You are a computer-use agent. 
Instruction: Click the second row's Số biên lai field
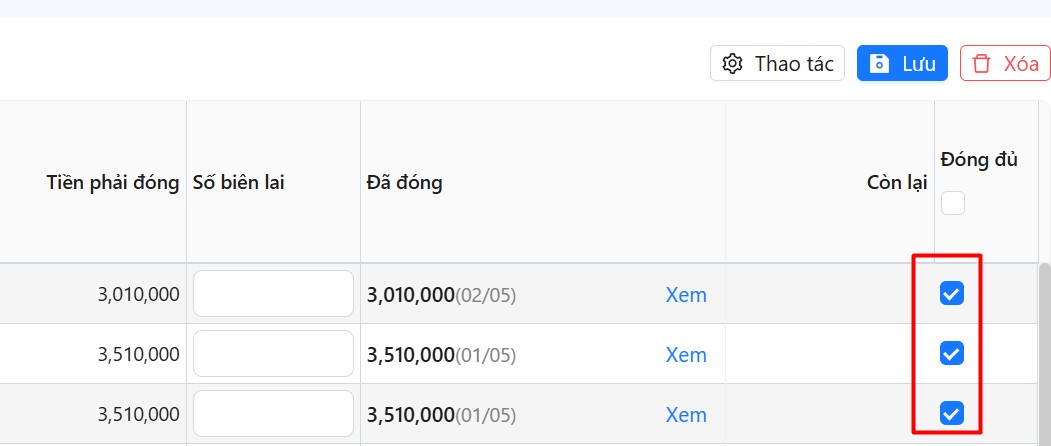(273, 354)
